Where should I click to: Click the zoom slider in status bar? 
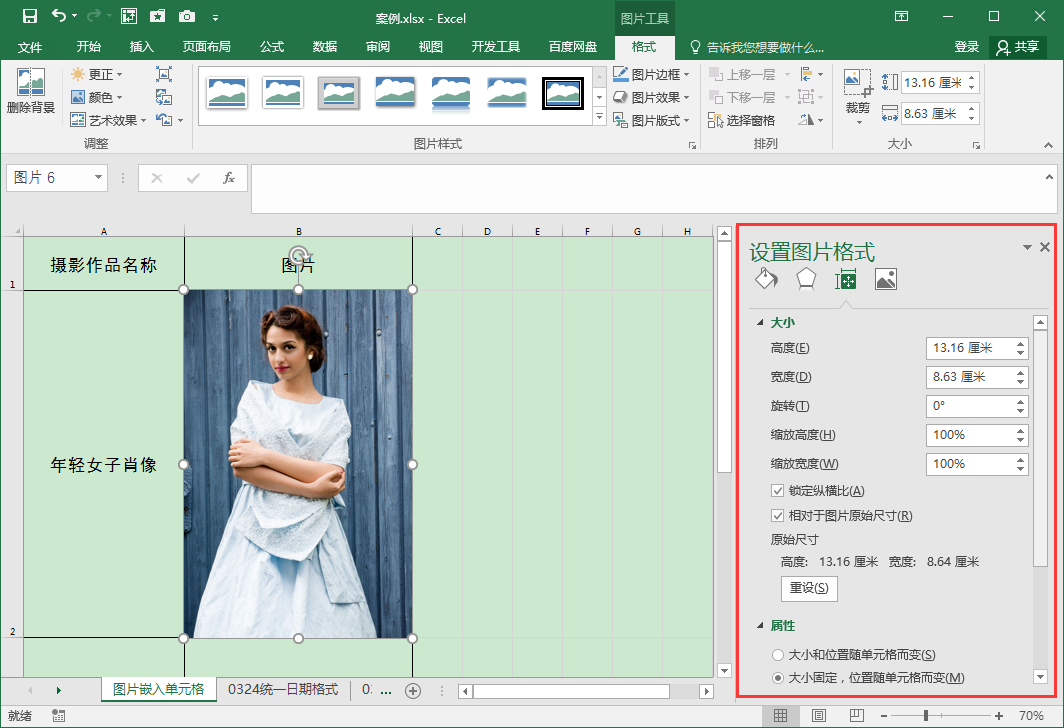pos(926,716)
